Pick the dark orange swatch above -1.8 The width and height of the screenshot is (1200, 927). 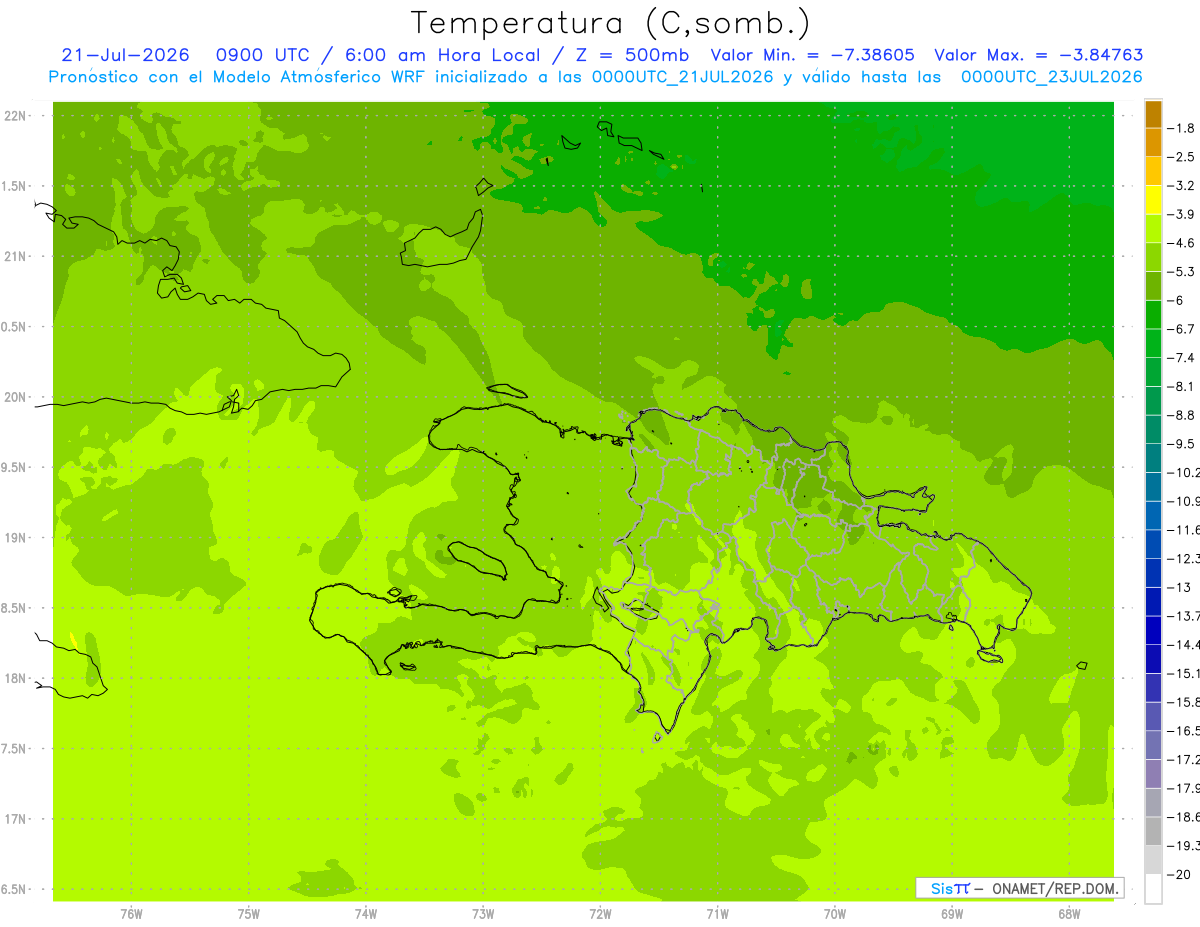click(x=1153, y=114)
